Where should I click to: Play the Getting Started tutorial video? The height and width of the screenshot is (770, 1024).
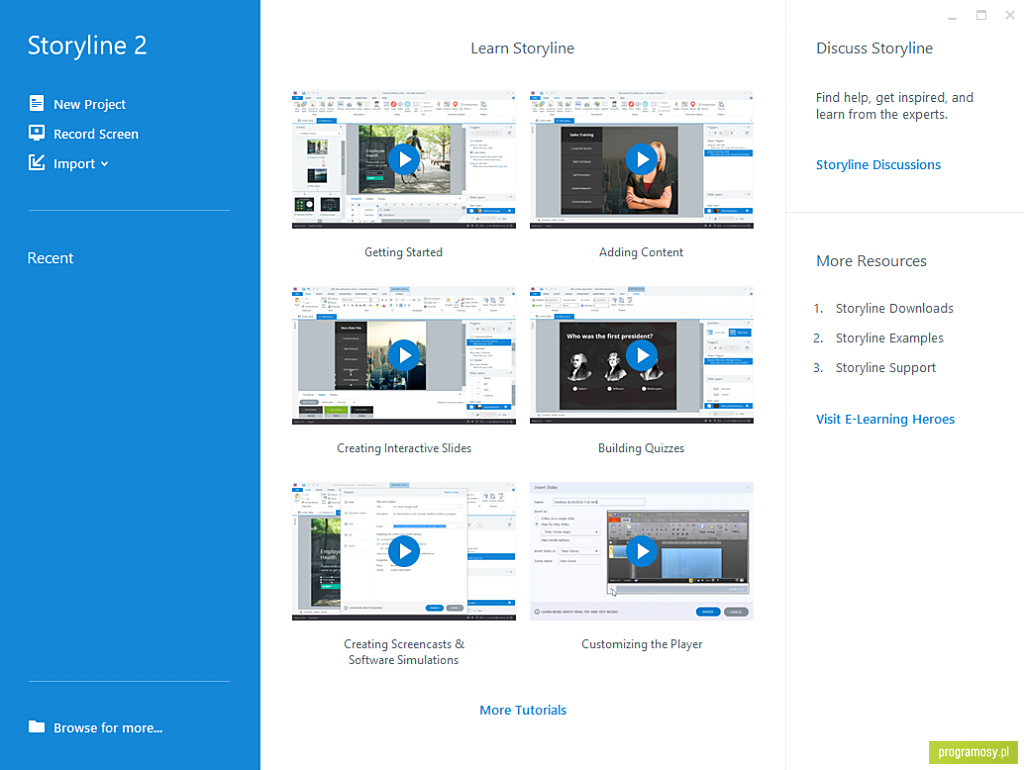(x=404, y=159)
